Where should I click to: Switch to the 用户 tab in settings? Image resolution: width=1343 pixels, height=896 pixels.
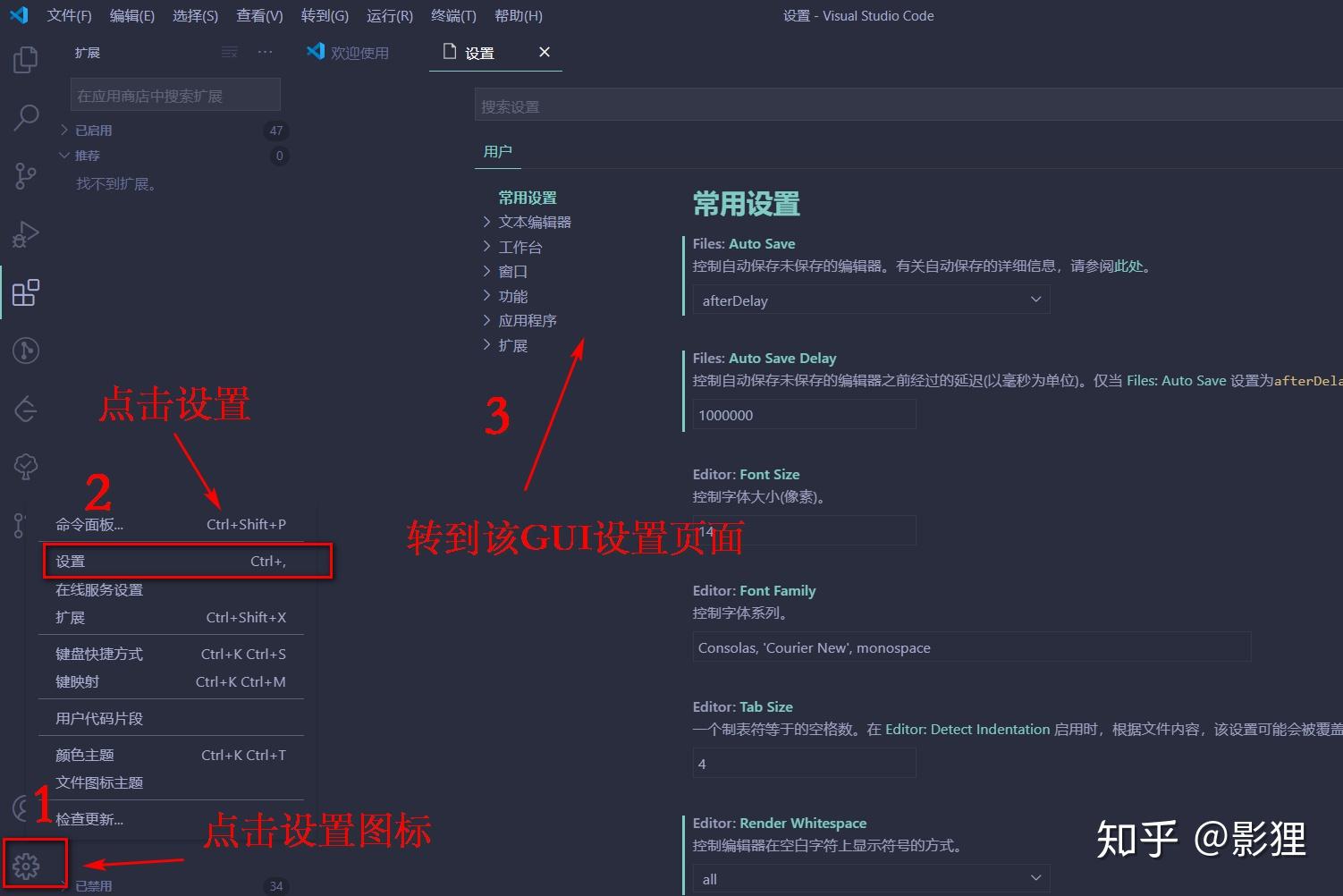tap(497, 151)
